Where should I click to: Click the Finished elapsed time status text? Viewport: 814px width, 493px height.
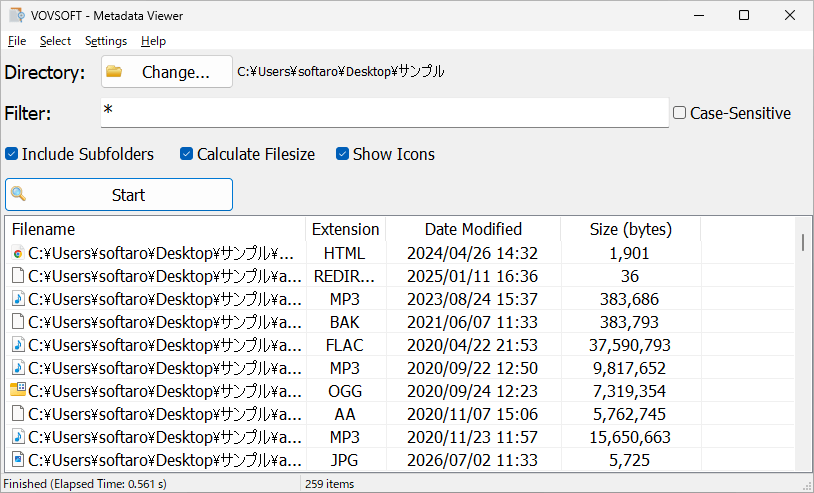[85, 484]
